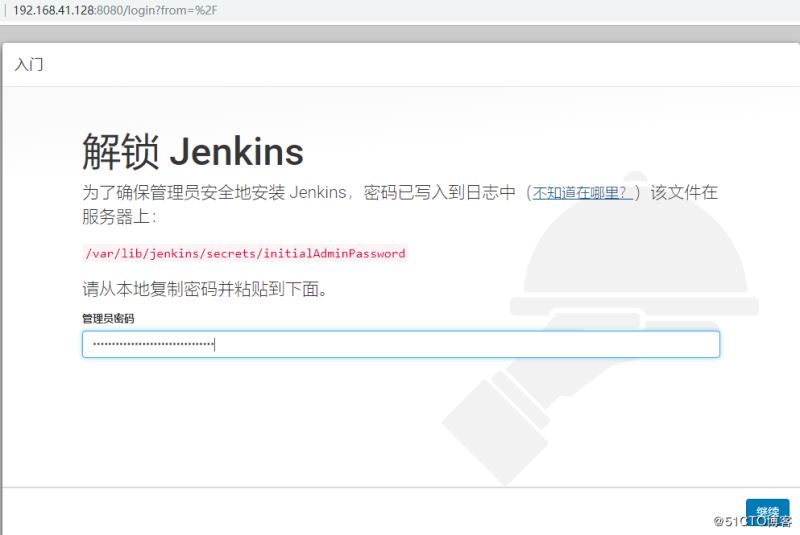Click the 管理员密码 field label
This screenshot has height=535, width=800.
tap(108, 318)
